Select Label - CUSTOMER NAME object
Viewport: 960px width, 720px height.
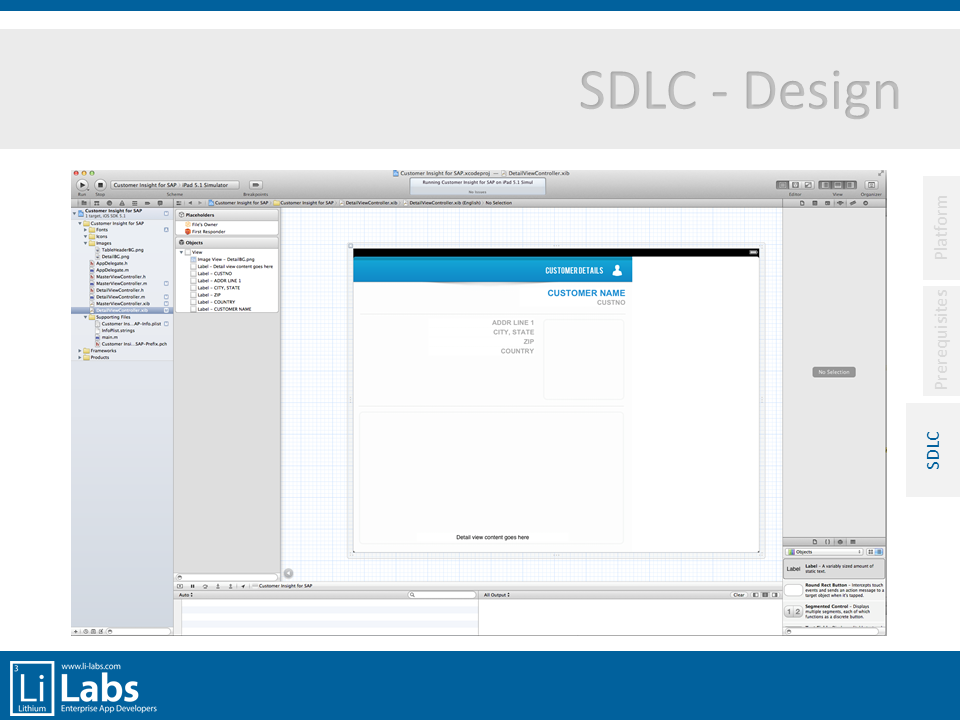224,309
